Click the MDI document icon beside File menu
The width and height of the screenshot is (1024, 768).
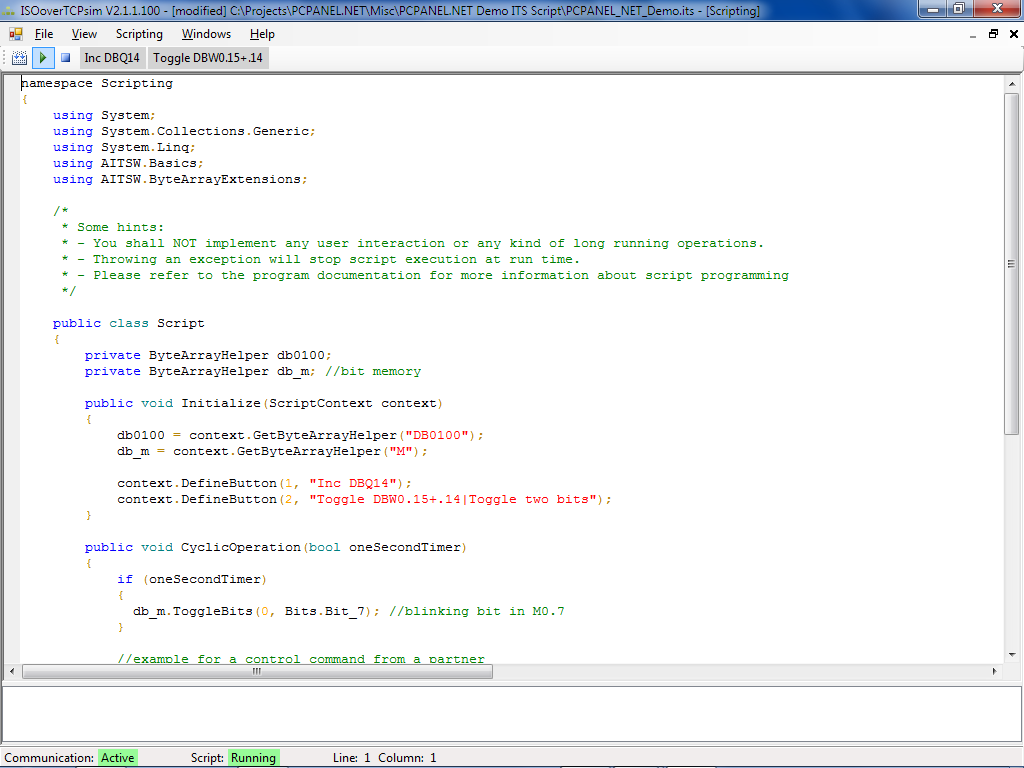(x=15, y=34)
